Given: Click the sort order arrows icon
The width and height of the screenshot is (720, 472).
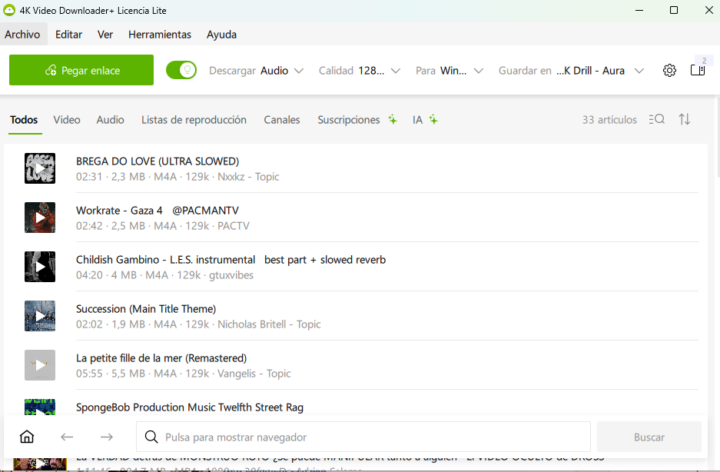Looking at the screenshot, I should tap(685, 119).
